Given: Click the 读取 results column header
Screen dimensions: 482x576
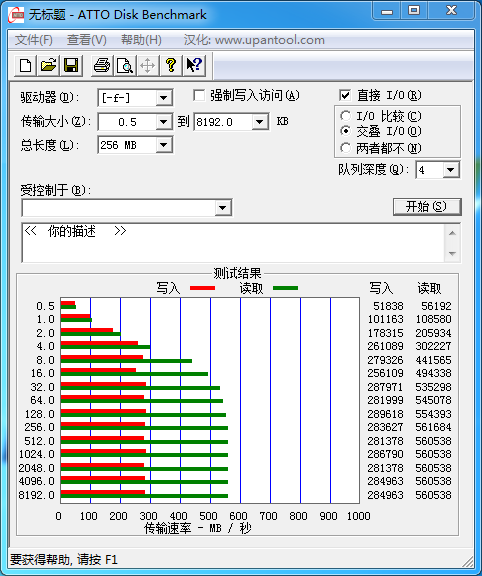Looking at the screenshot, I should (429, 288).
